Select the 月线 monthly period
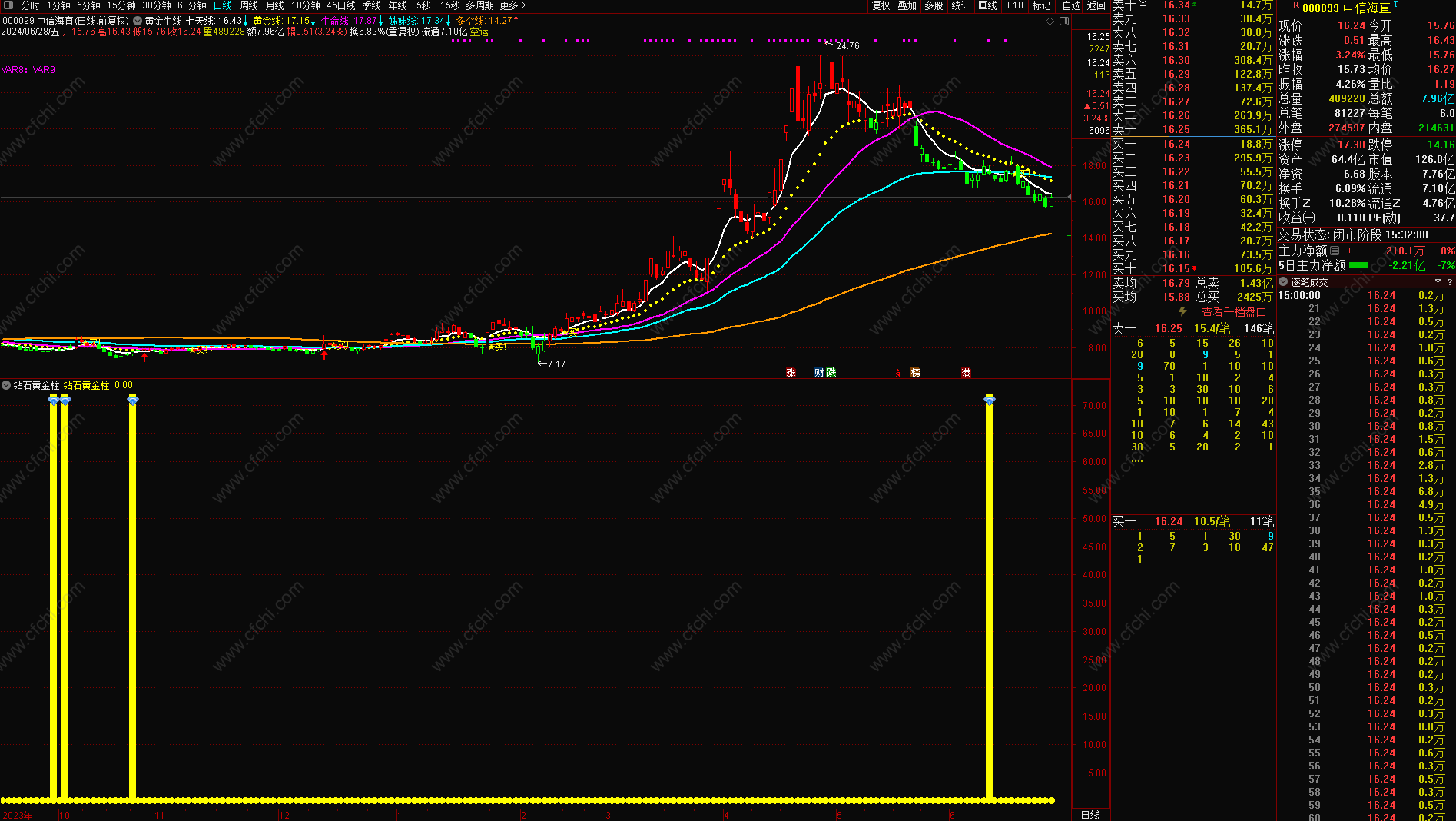 [275, 5]
